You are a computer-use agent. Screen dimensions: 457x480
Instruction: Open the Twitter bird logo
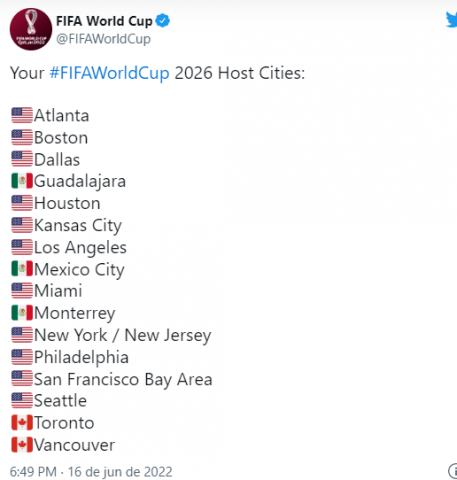[452, 19]
